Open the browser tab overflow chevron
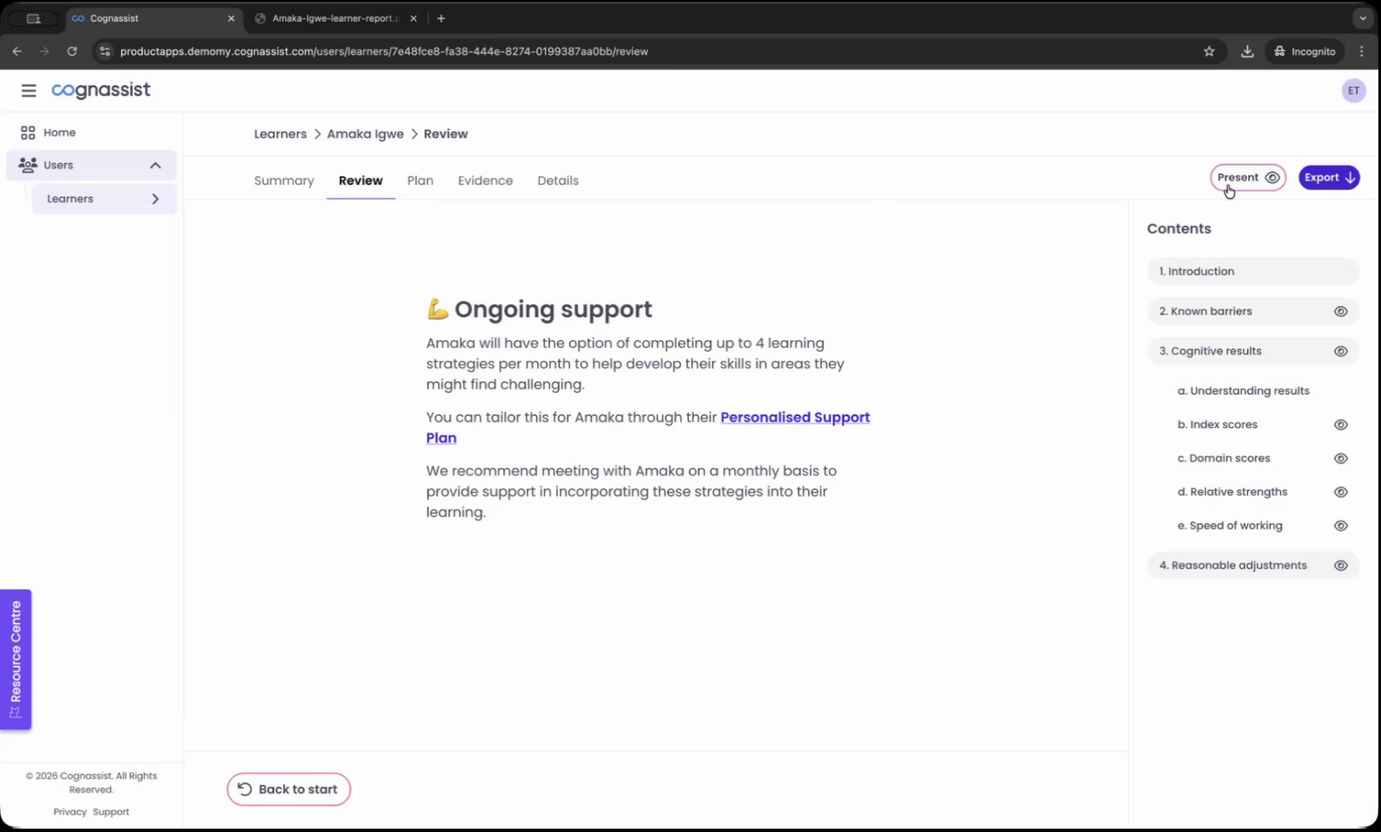Viewport: 1381px width, 832px height. [1362, 18]
